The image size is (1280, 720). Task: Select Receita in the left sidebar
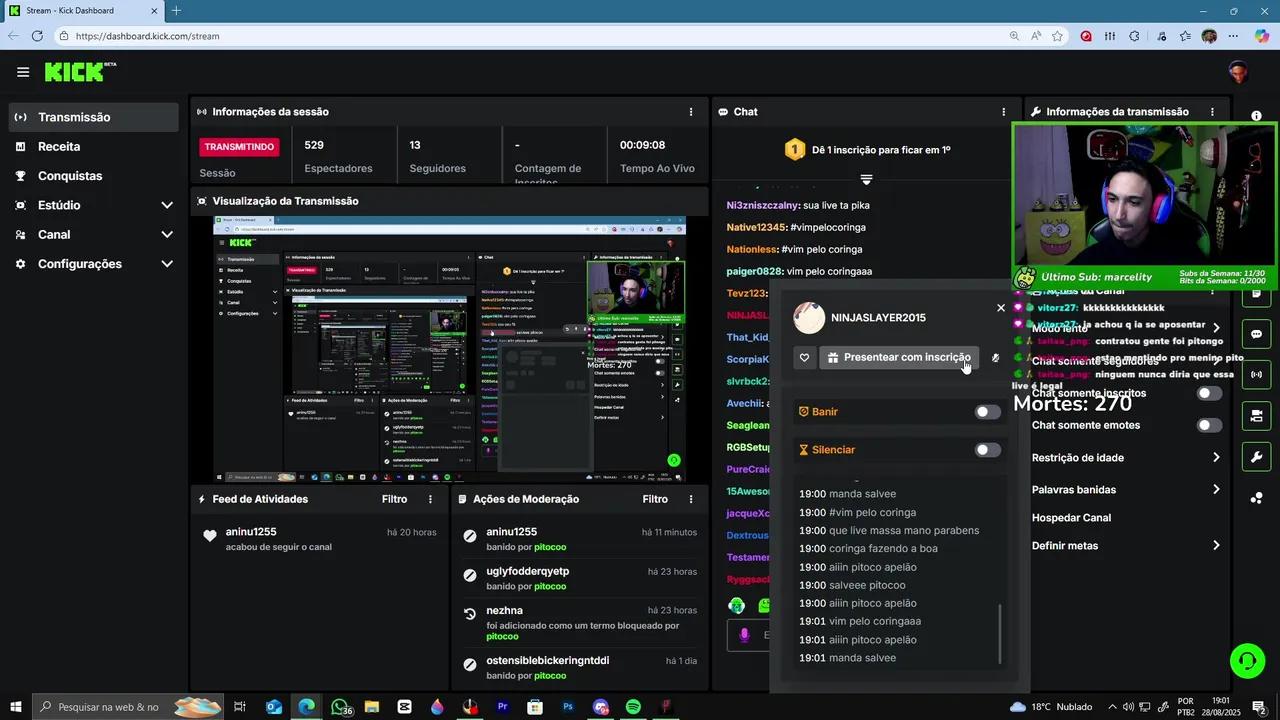(x=59, y=146)
